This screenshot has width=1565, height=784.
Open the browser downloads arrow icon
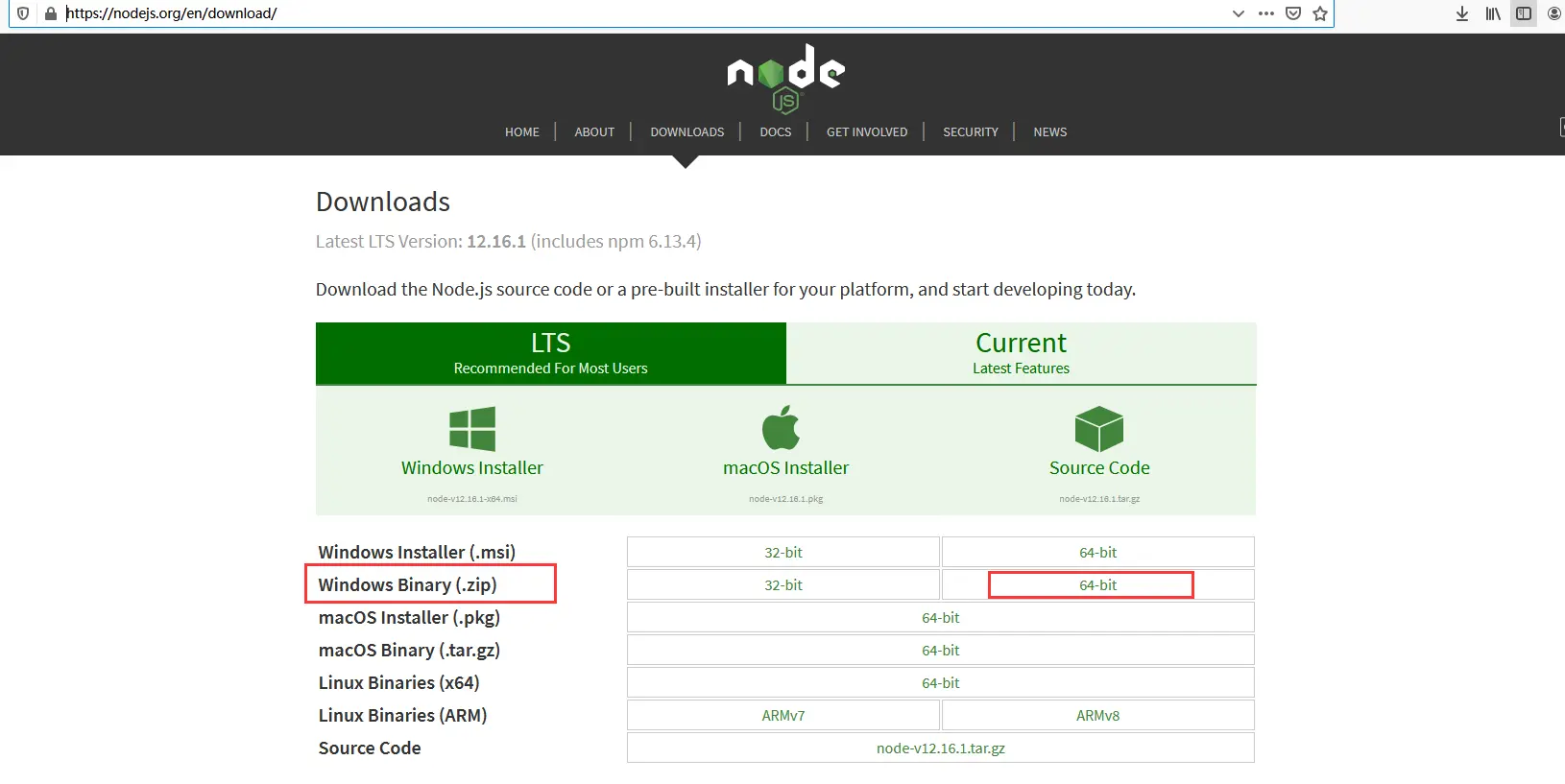pyautogui.click(x=1462, y=13)
